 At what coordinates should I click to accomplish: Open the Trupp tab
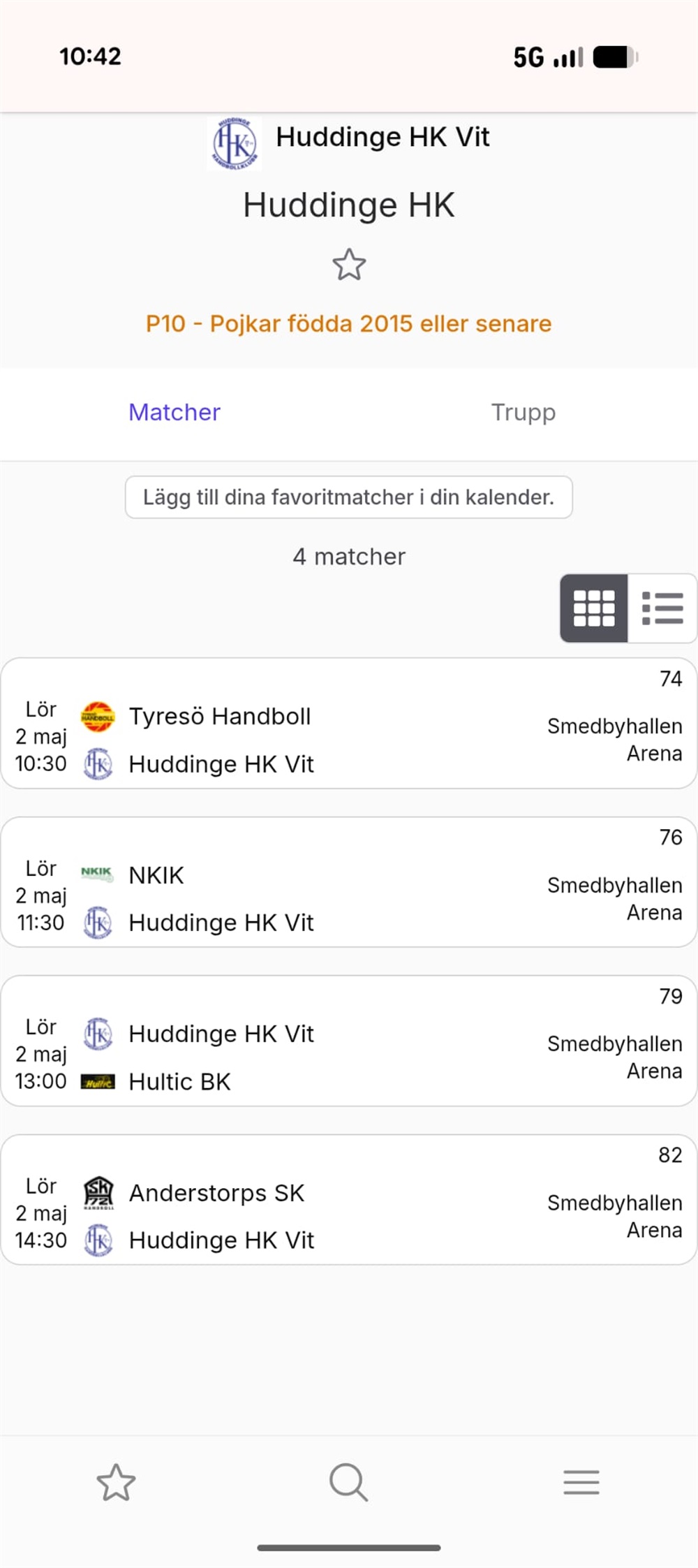(x=523, y=412)
